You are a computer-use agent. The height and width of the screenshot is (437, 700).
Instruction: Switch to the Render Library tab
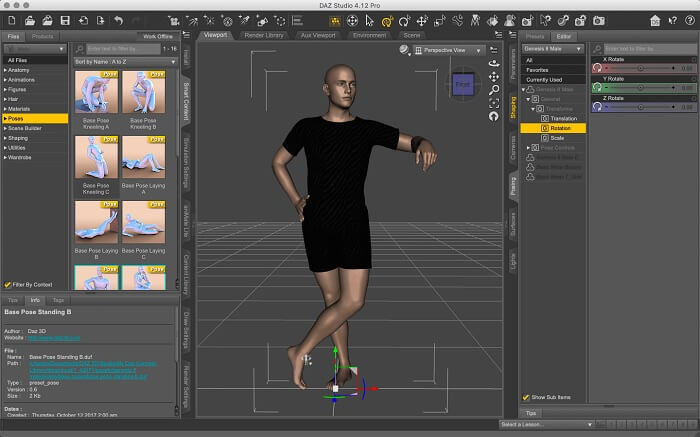click(x=264, y=35)
